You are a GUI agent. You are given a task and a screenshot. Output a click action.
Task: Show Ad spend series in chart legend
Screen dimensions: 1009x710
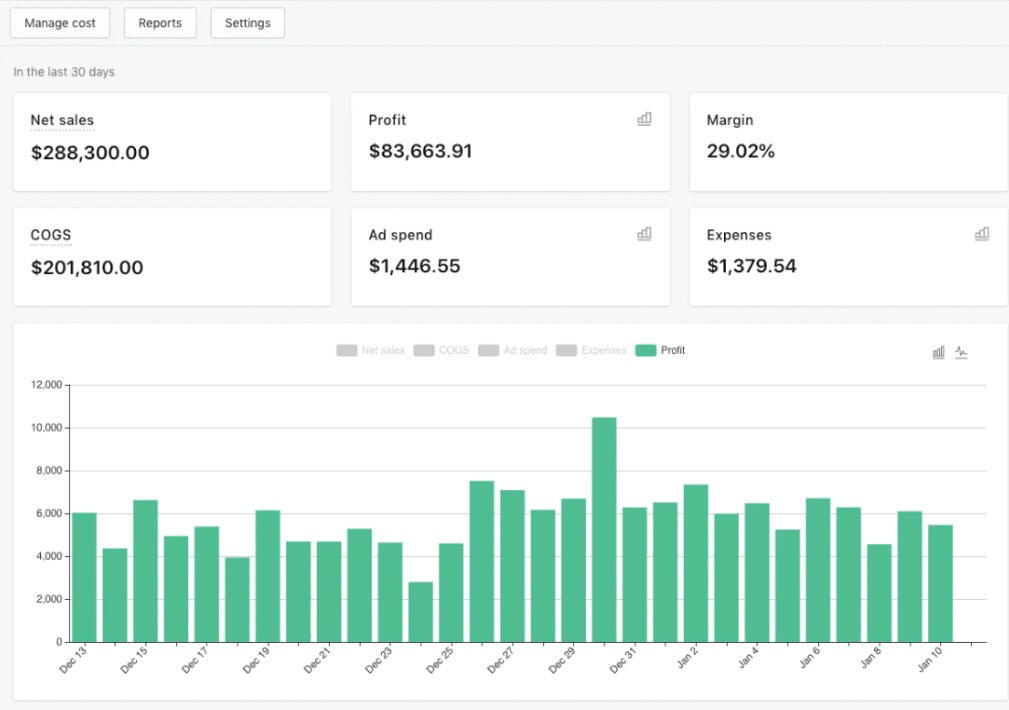pyautogui.click(x=513, y=351)
